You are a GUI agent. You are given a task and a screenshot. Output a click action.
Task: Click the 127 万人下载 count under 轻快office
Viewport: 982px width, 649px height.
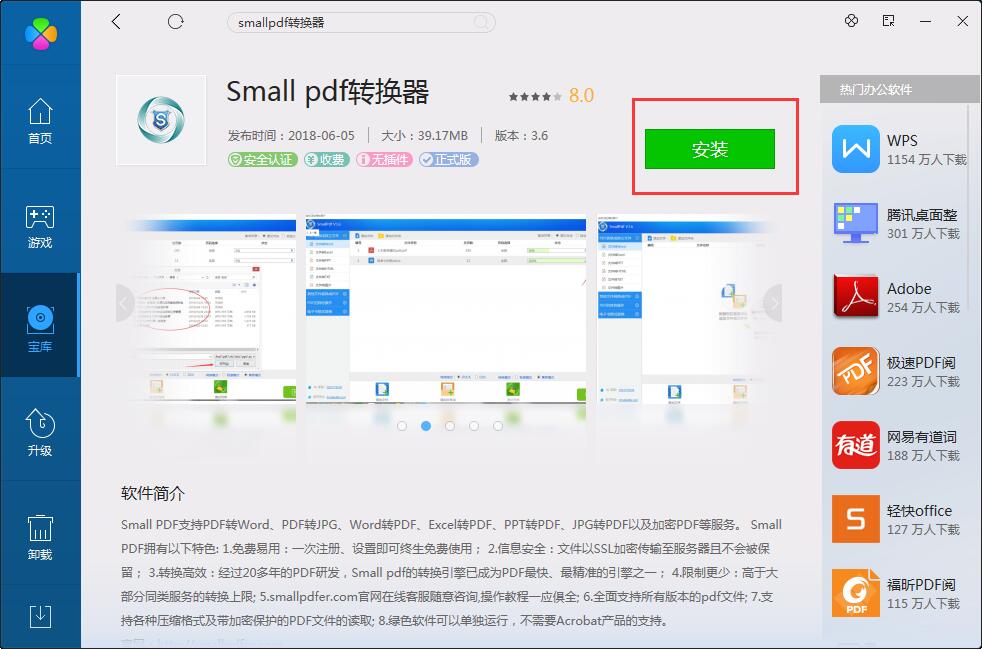pyautogui.click(x=923, y=529)
